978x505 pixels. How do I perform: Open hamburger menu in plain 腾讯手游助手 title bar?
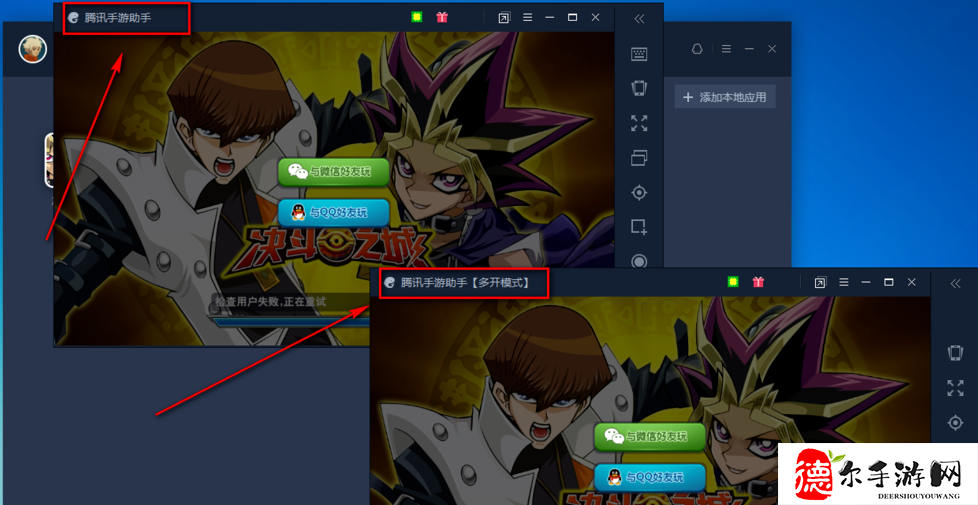[528, 17]
